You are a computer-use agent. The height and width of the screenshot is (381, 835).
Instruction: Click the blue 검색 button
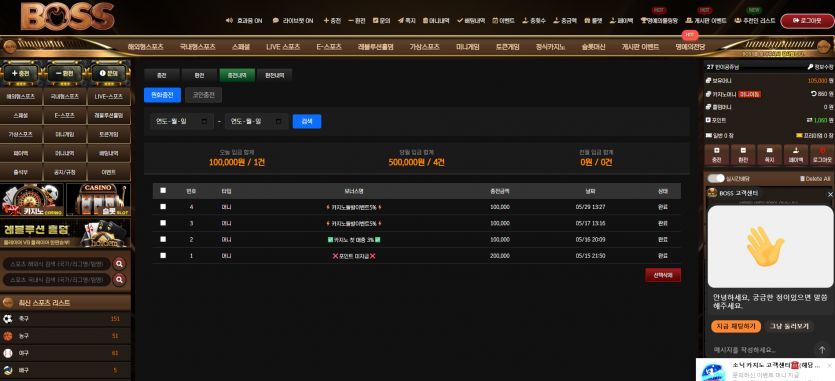[x=307, y=121]
